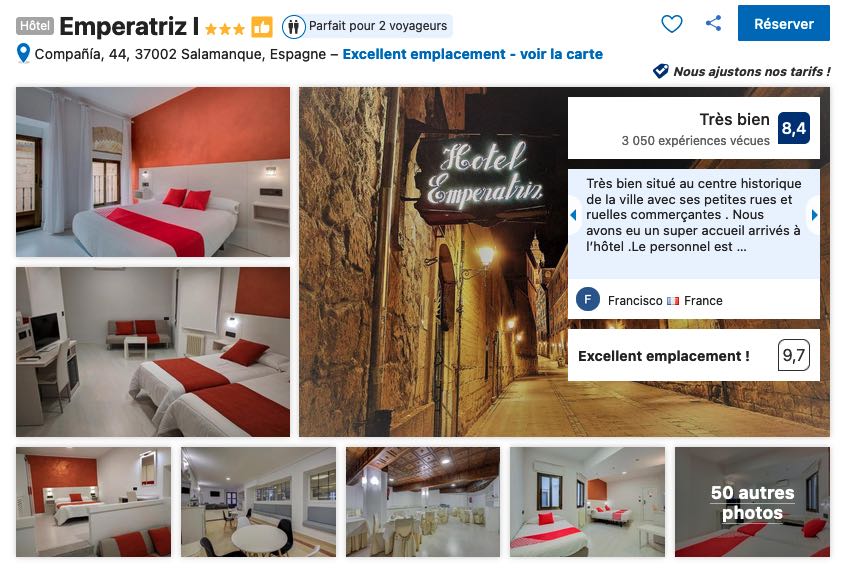Click the 9,7 location score badge

pos(794,355)
